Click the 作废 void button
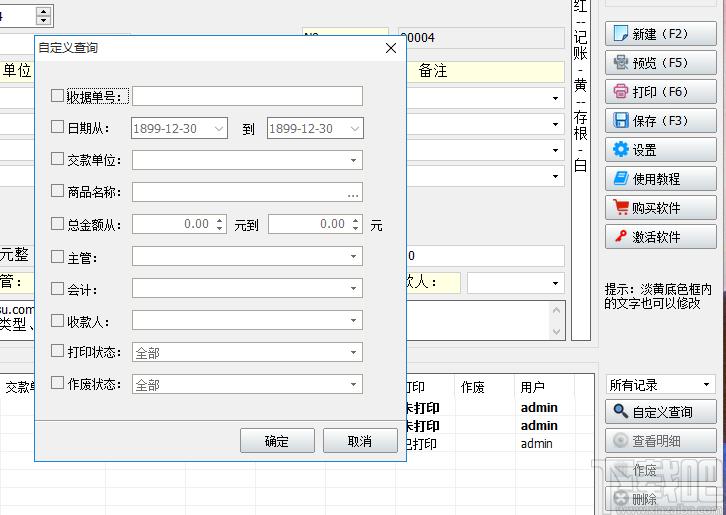The width and height of the screenshot is (726, 515). point(661,470)
